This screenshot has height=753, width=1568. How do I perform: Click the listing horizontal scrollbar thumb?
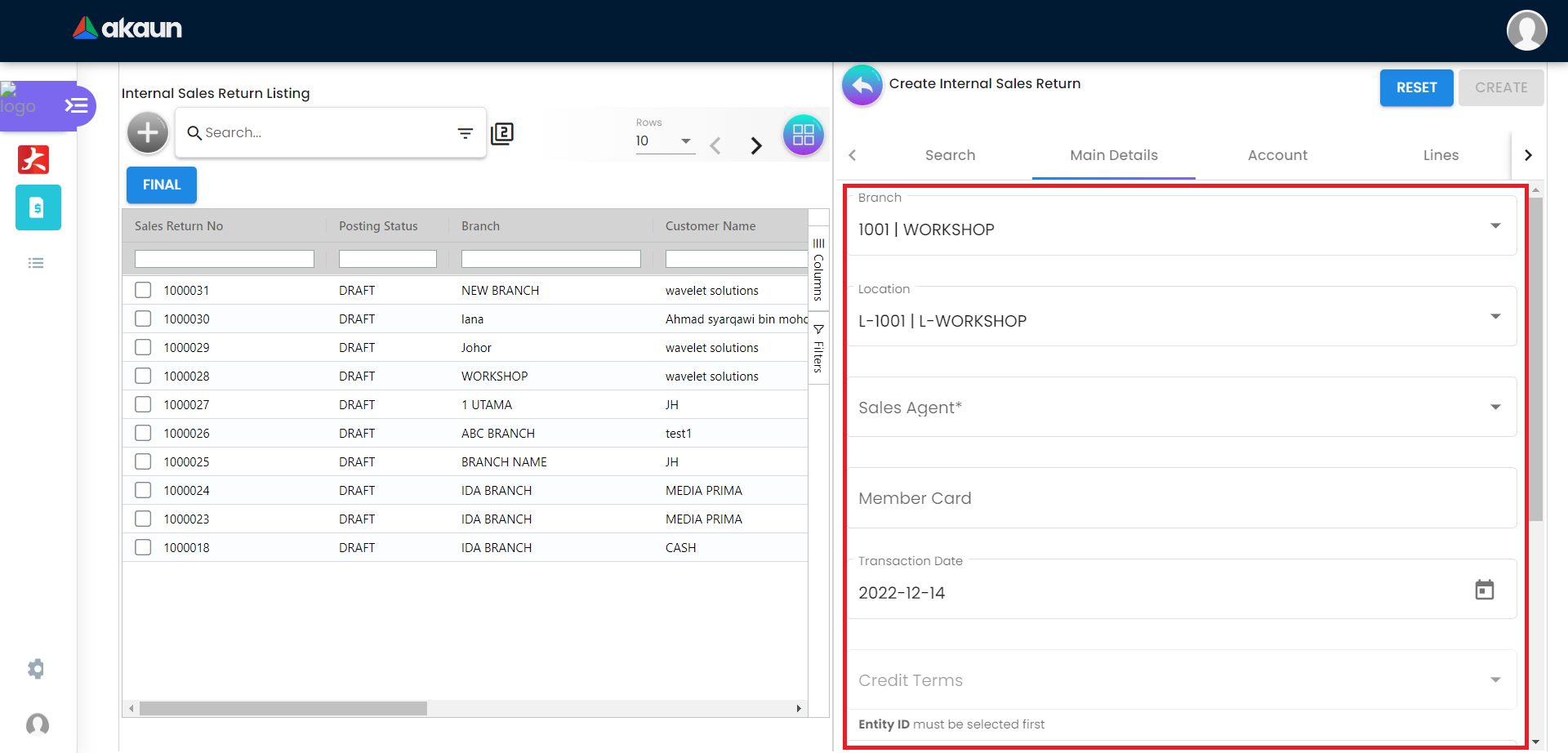pyautogui.click(x=283, y=708)
